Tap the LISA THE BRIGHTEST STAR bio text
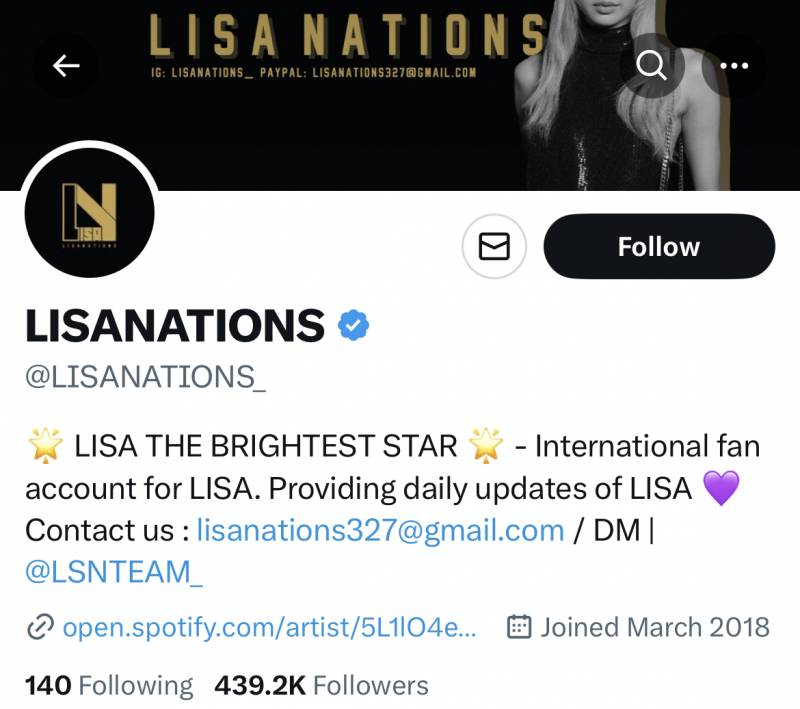 (265, 446)
